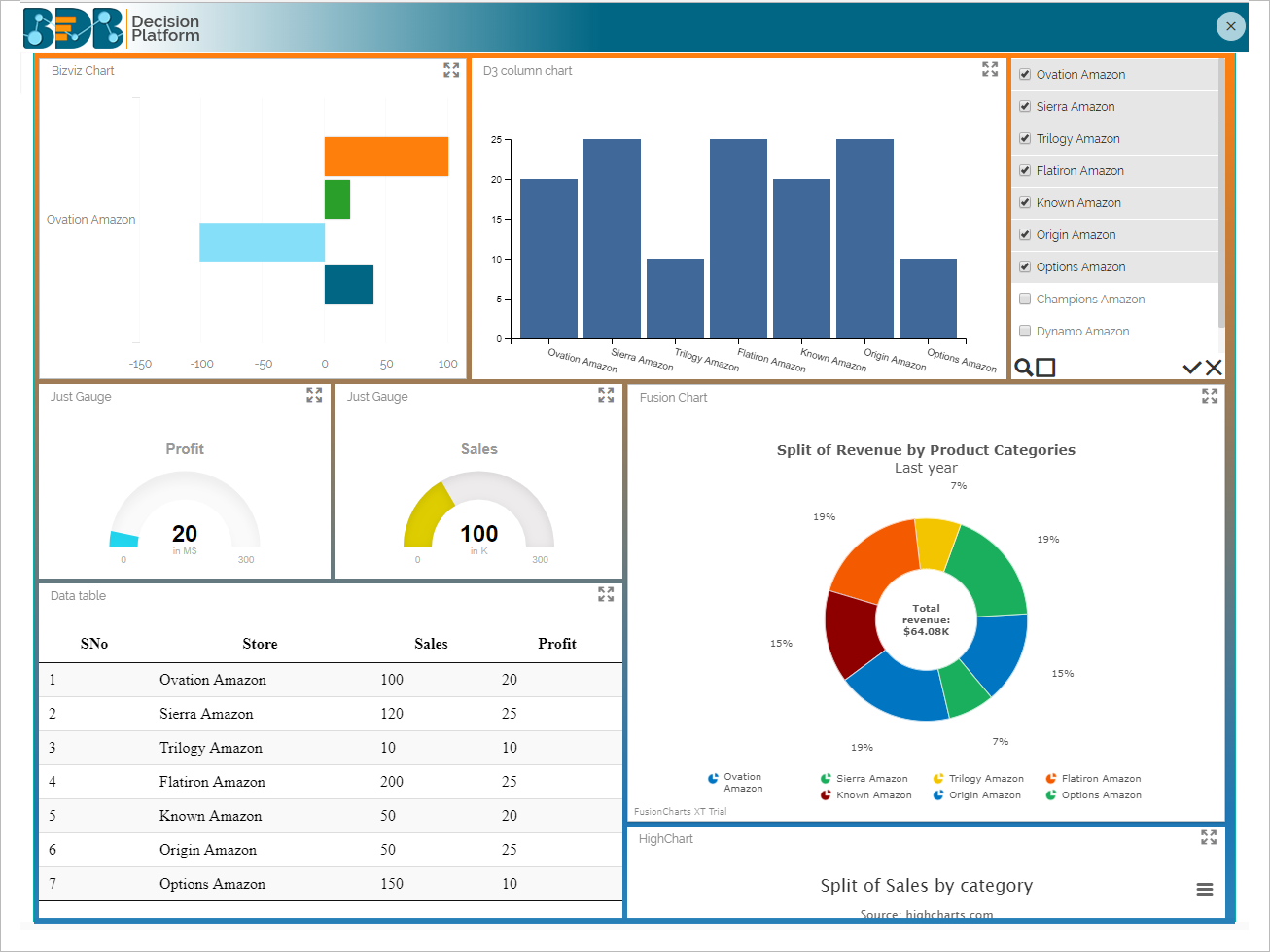Click the search magnifier in filter list
Viewport: 1270px width, 952px height.
click(x=1023, y=367)
